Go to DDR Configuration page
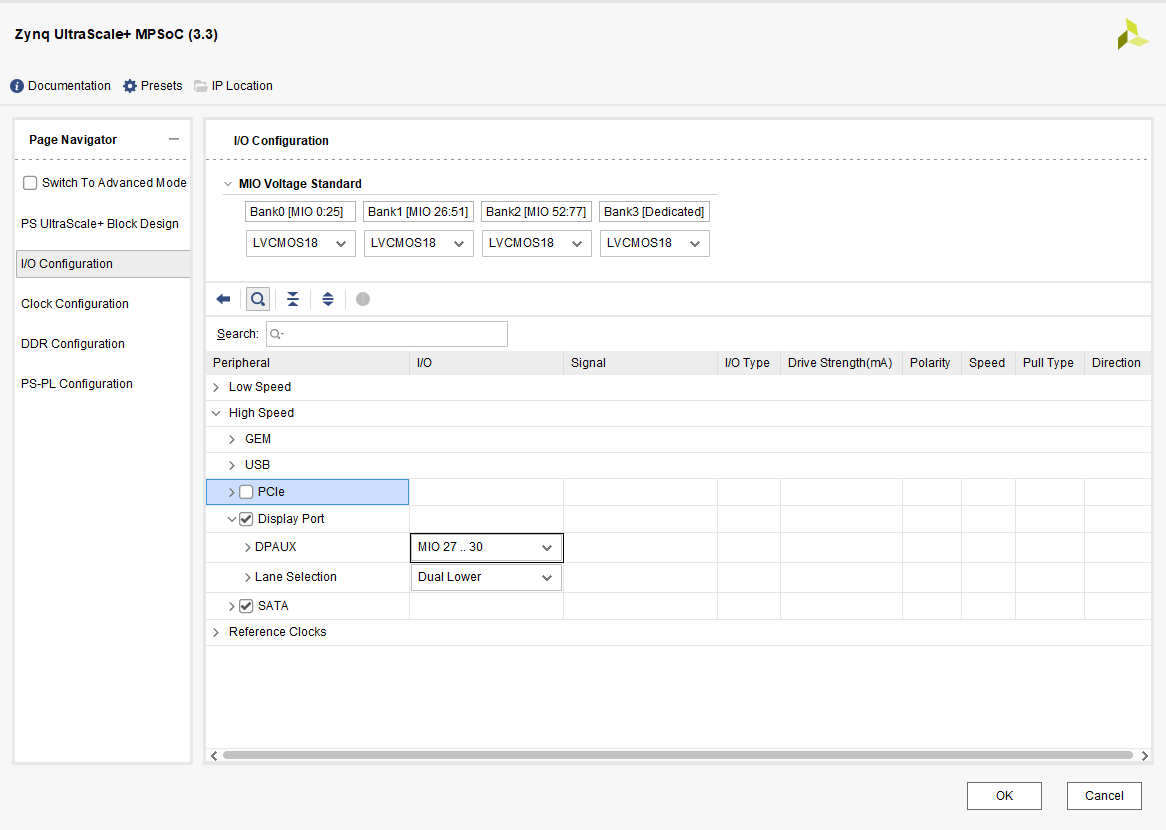The image size is (1166, 830). (73, 344)
